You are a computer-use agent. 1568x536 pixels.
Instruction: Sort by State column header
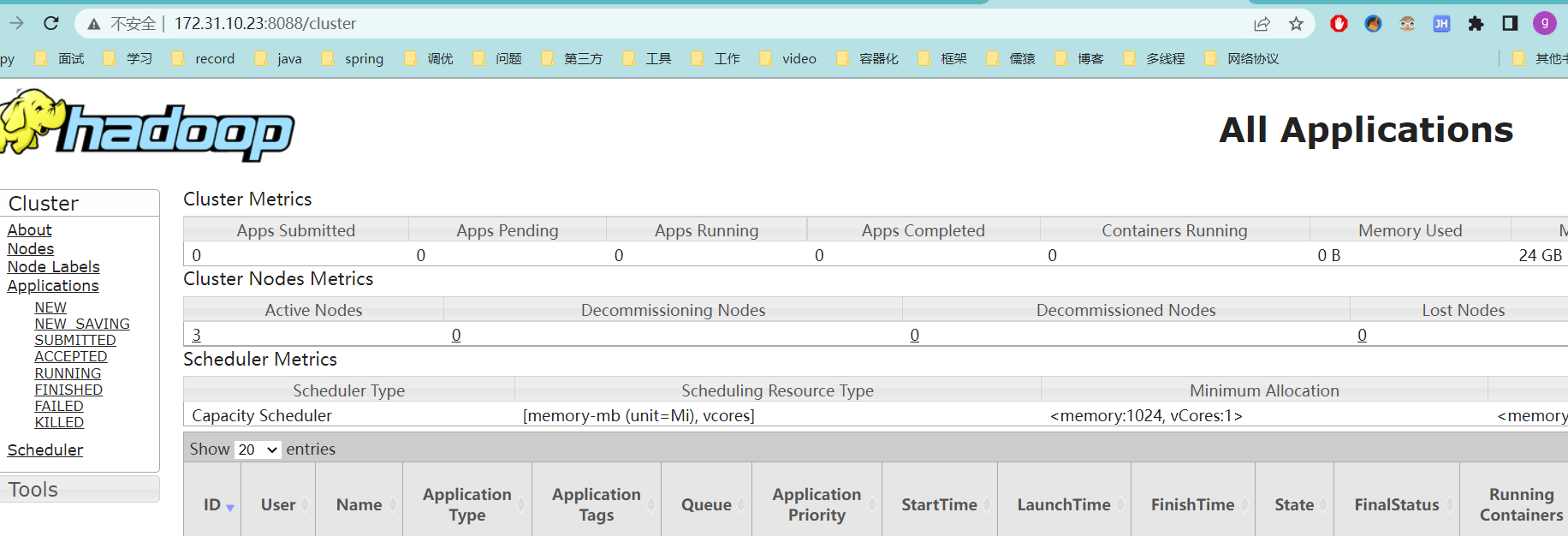[1294, 505]
